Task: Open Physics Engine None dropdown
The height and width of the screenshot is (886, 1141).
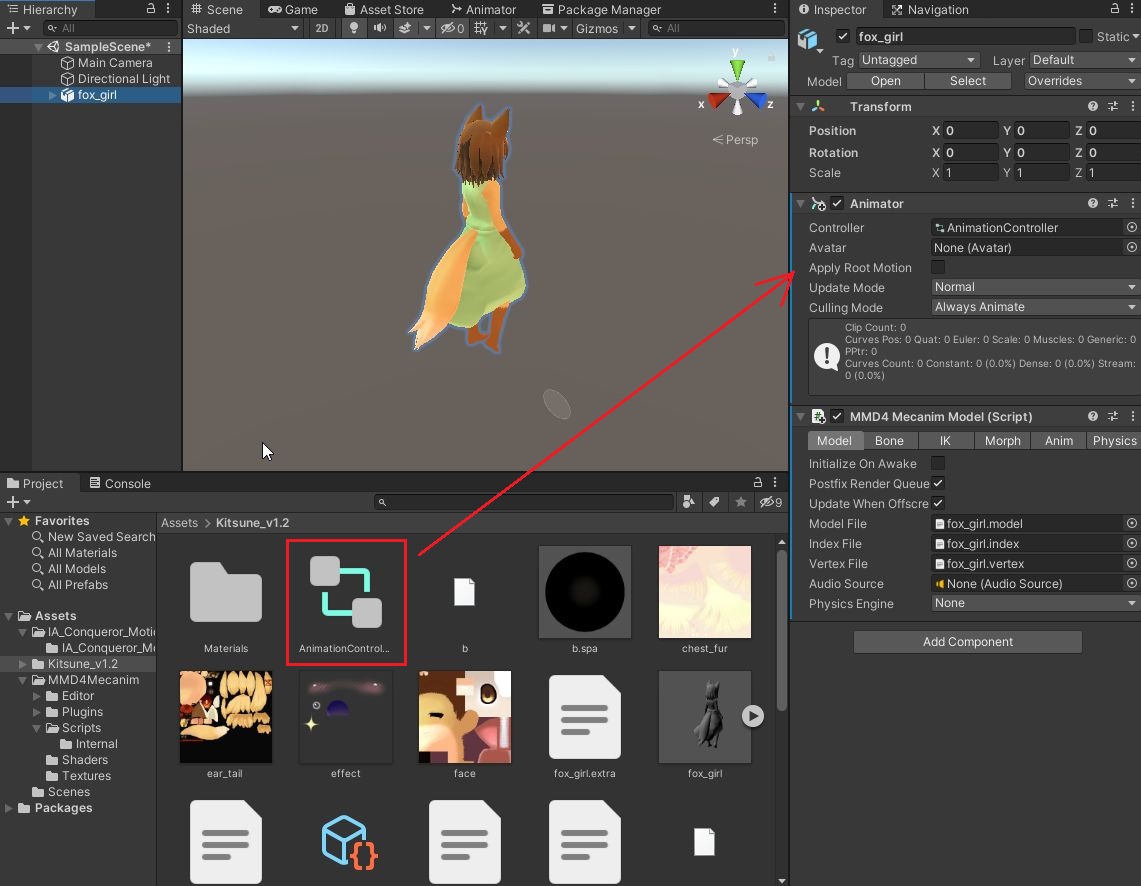Action: pos(1035,603)
